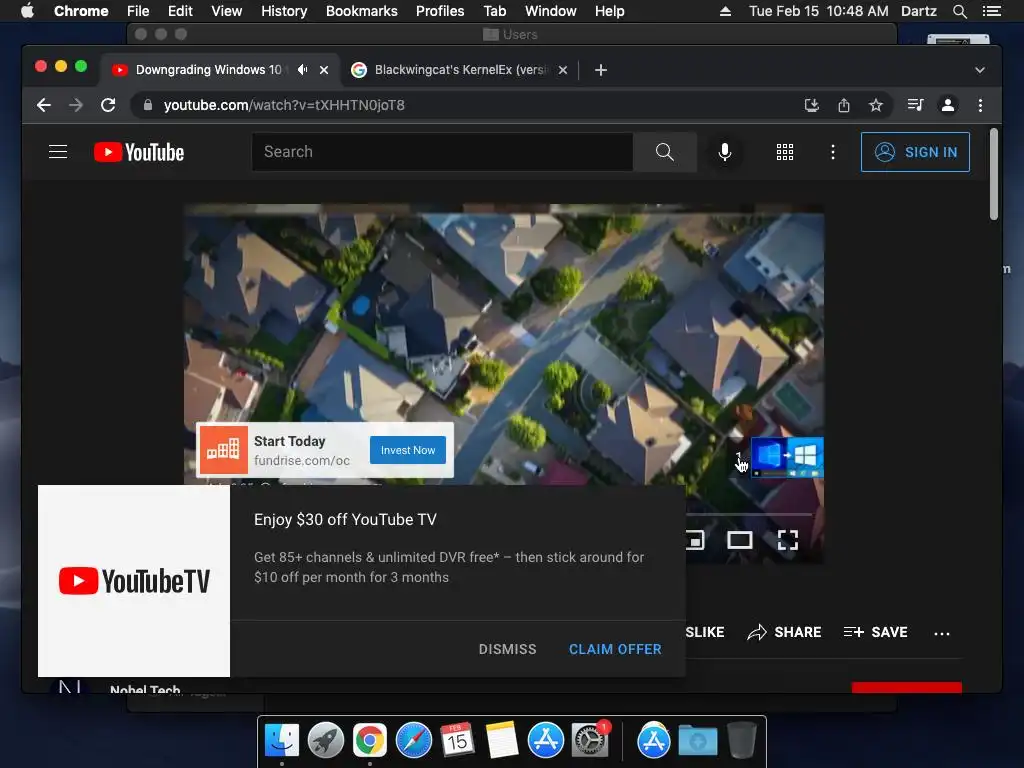Viewport: 1024px width, 768px height.
Task: Open Calendar from the Dock
Action: 457,740
